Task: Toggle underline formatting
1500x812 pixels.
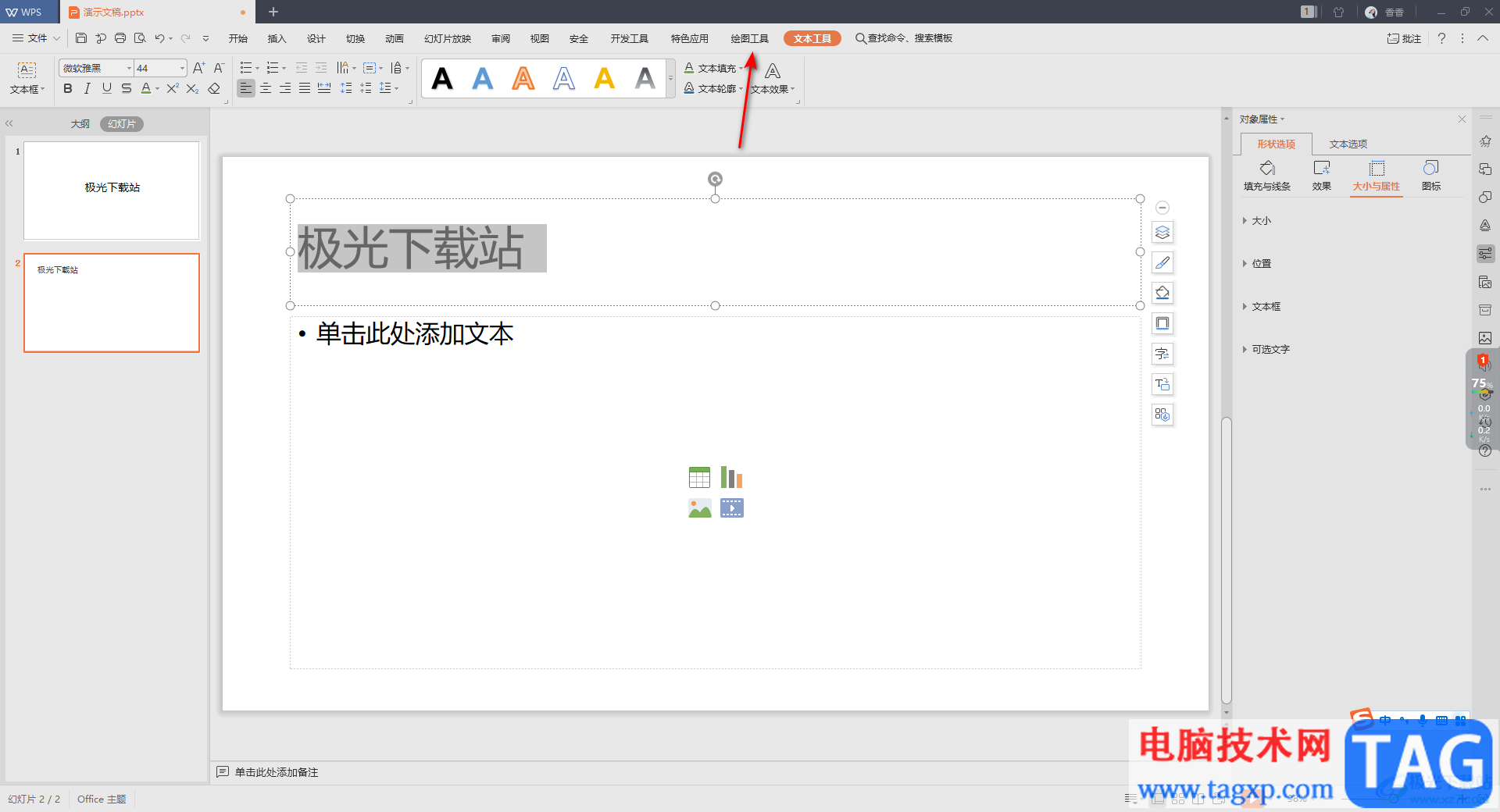Action: click(107, 88)
